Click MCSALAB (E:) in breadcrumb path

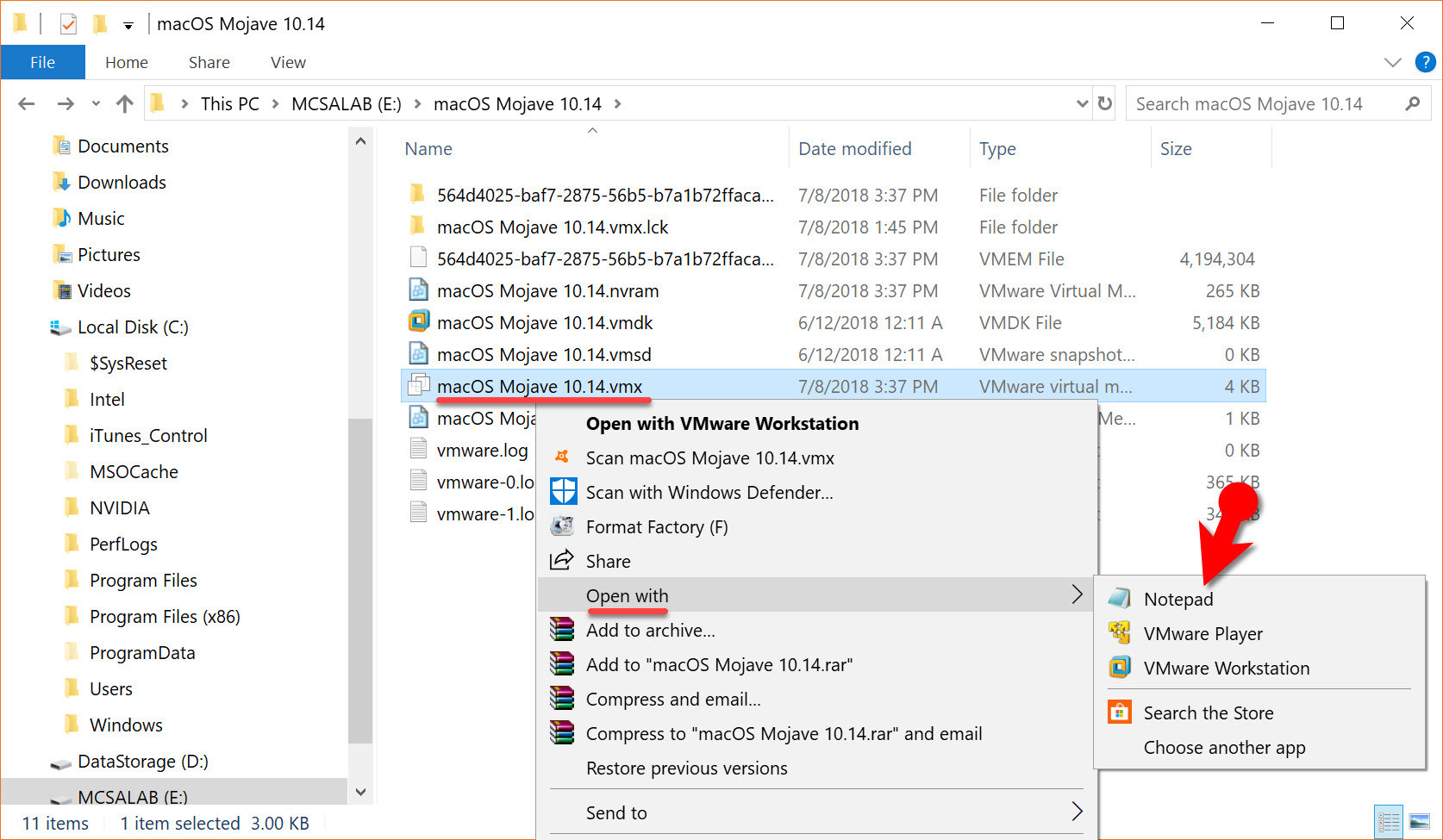[x=347, y=103]
